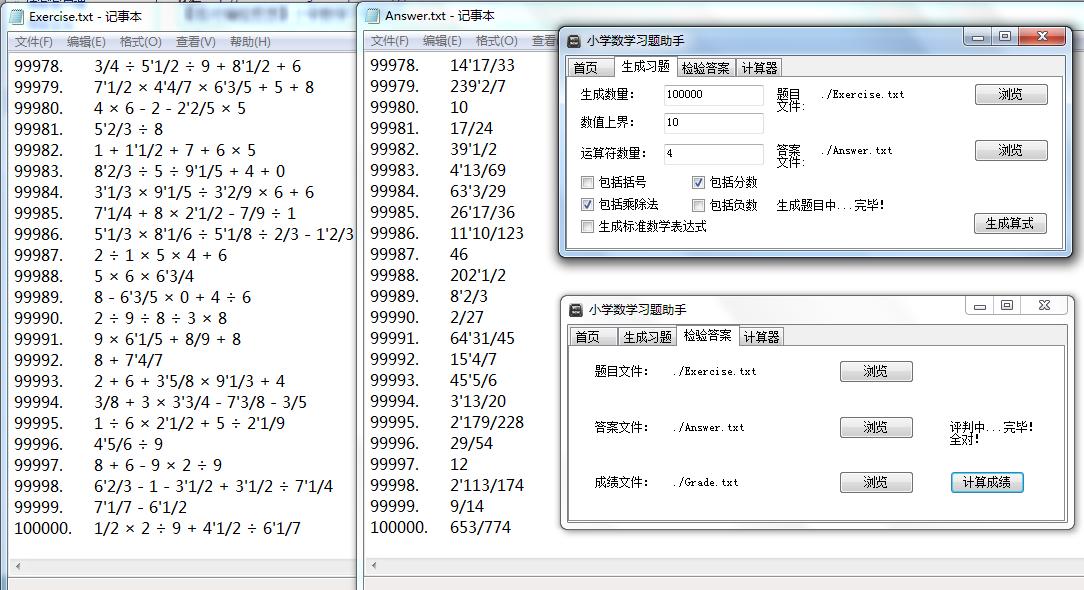Click './Exercise.txt' path in upper window

point(862,95)
